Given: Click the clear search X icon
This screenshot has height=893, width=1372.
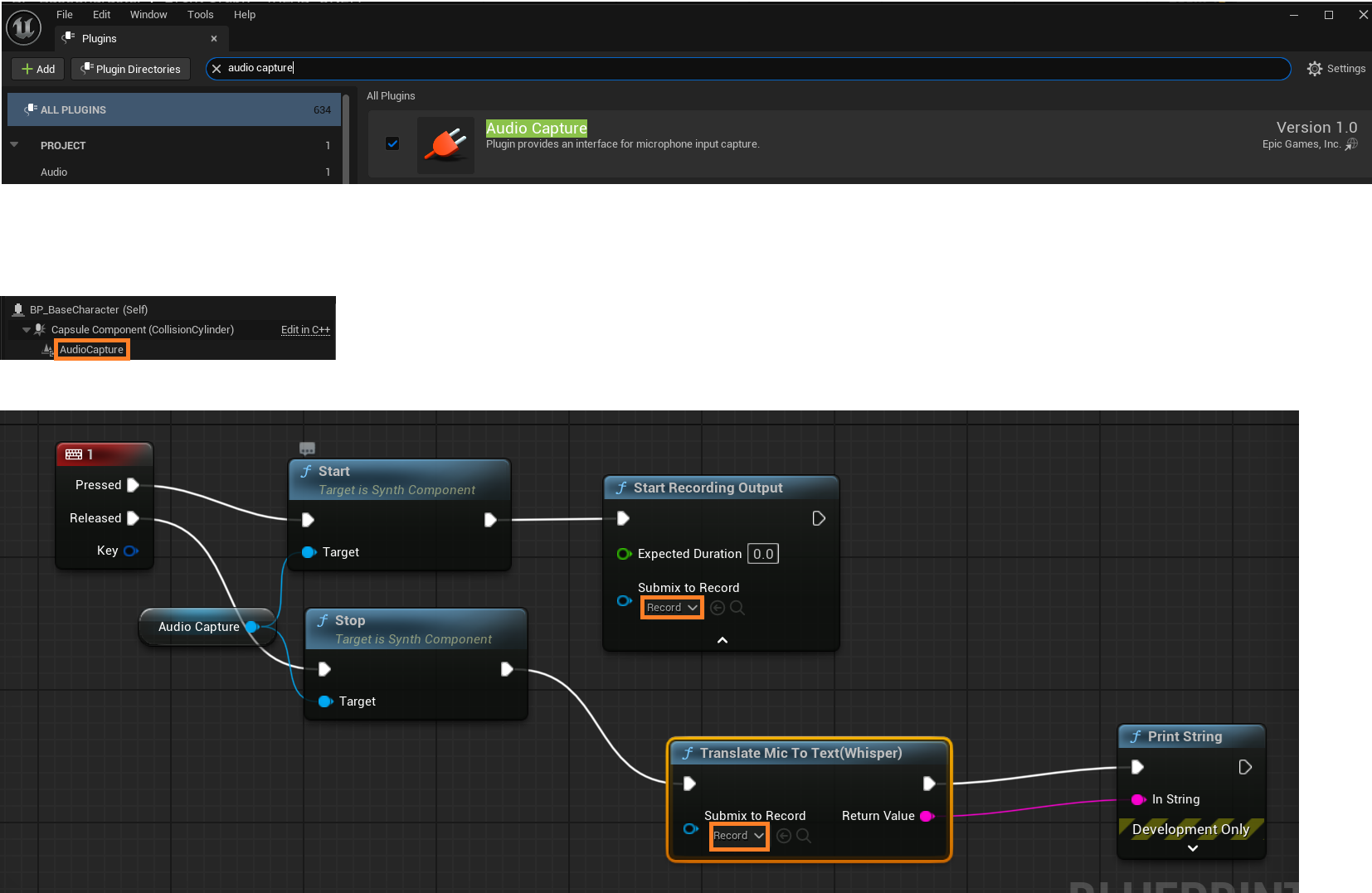Looking at the screenshot, I should tap(217, 69).
